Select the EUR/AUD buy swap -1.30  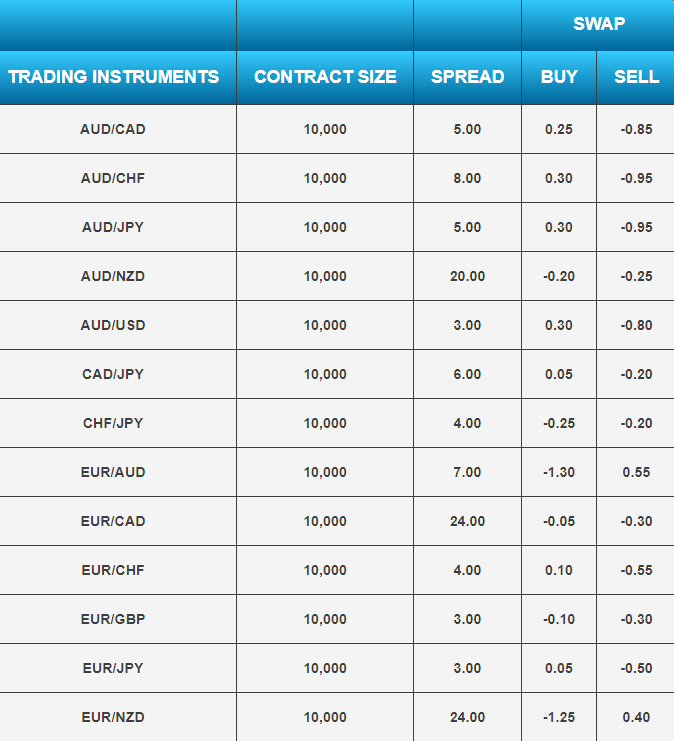tap(559, 472)
